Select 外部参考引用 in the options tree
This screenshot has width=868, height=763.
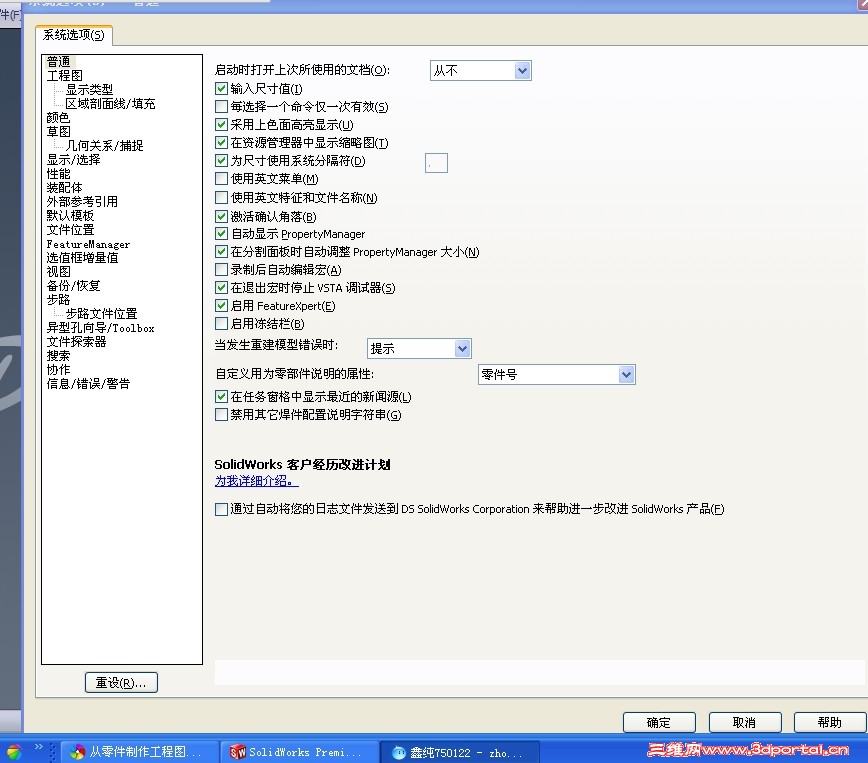pyautogui.click(x=82, y=202)
